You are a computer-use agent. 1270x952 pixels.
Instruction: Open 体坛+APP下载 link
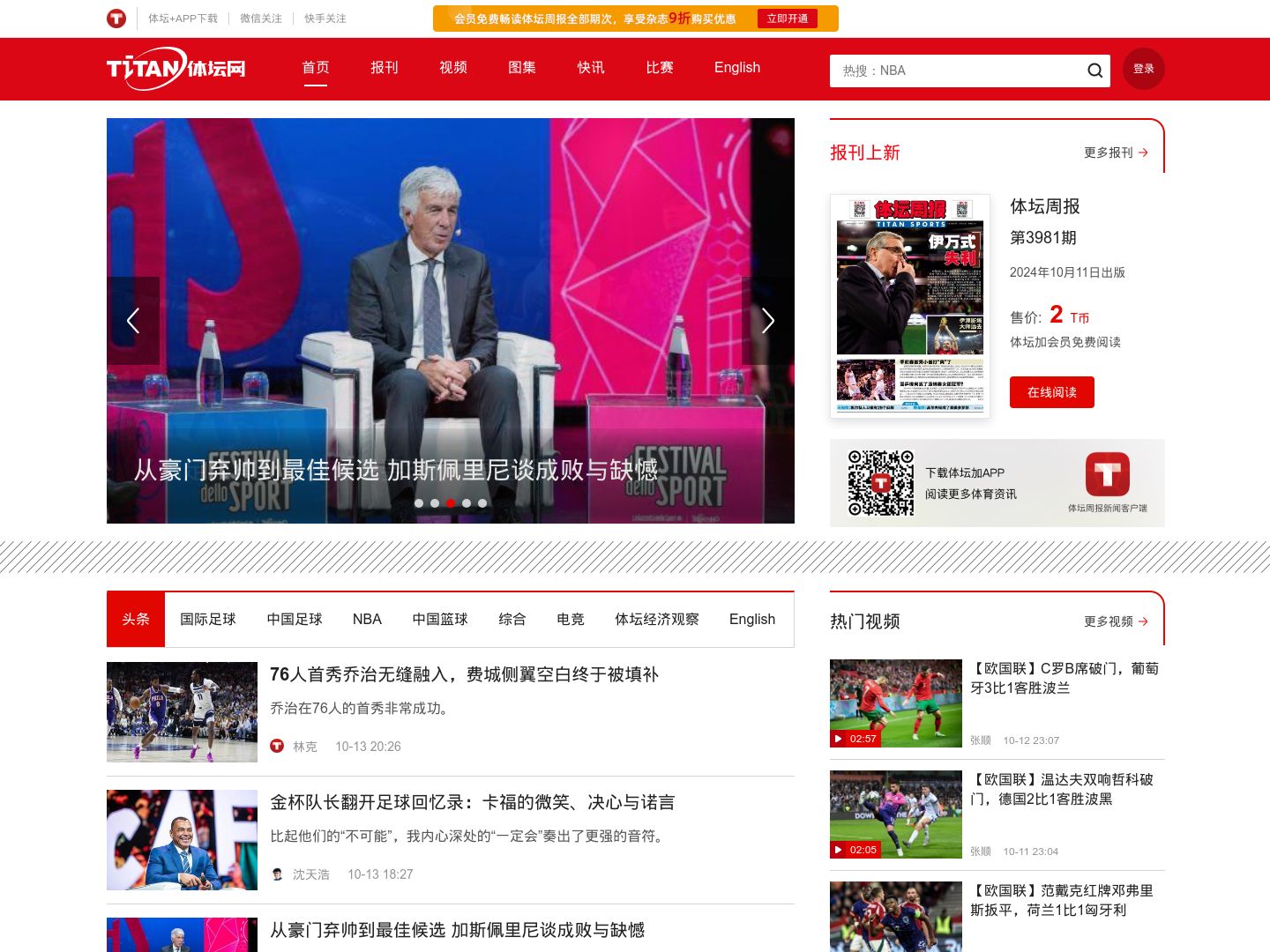pos(183,19)
